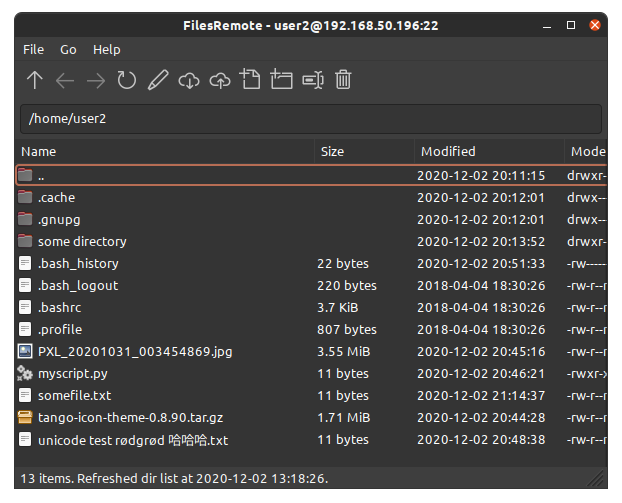Click gear icon beside myscript.py
Screen dimensions: 622x503
(25, 373)
